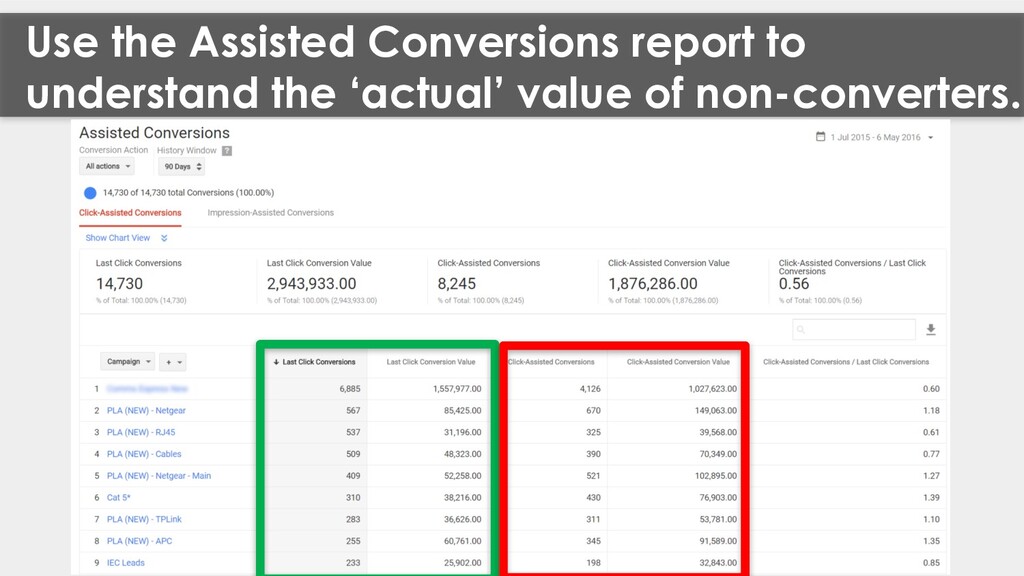Open the IEC Leads campaign link
Screen dimensions: 1024x576
[126, 563]
